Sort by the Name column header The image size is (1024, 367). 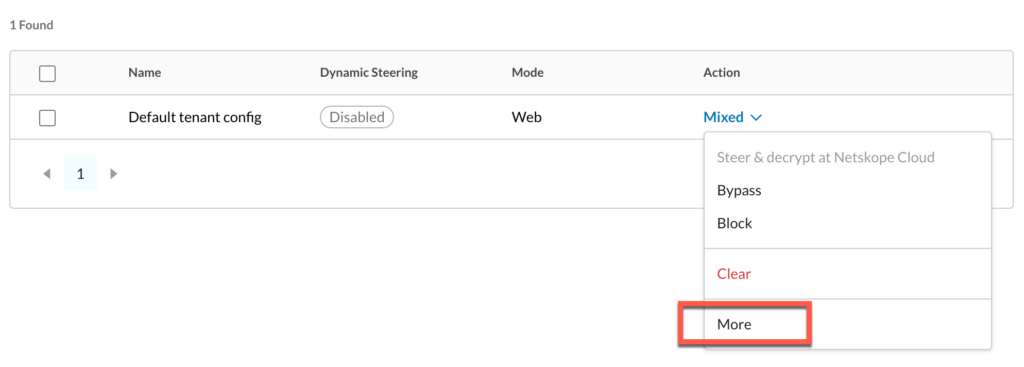[x=145, y=73]
